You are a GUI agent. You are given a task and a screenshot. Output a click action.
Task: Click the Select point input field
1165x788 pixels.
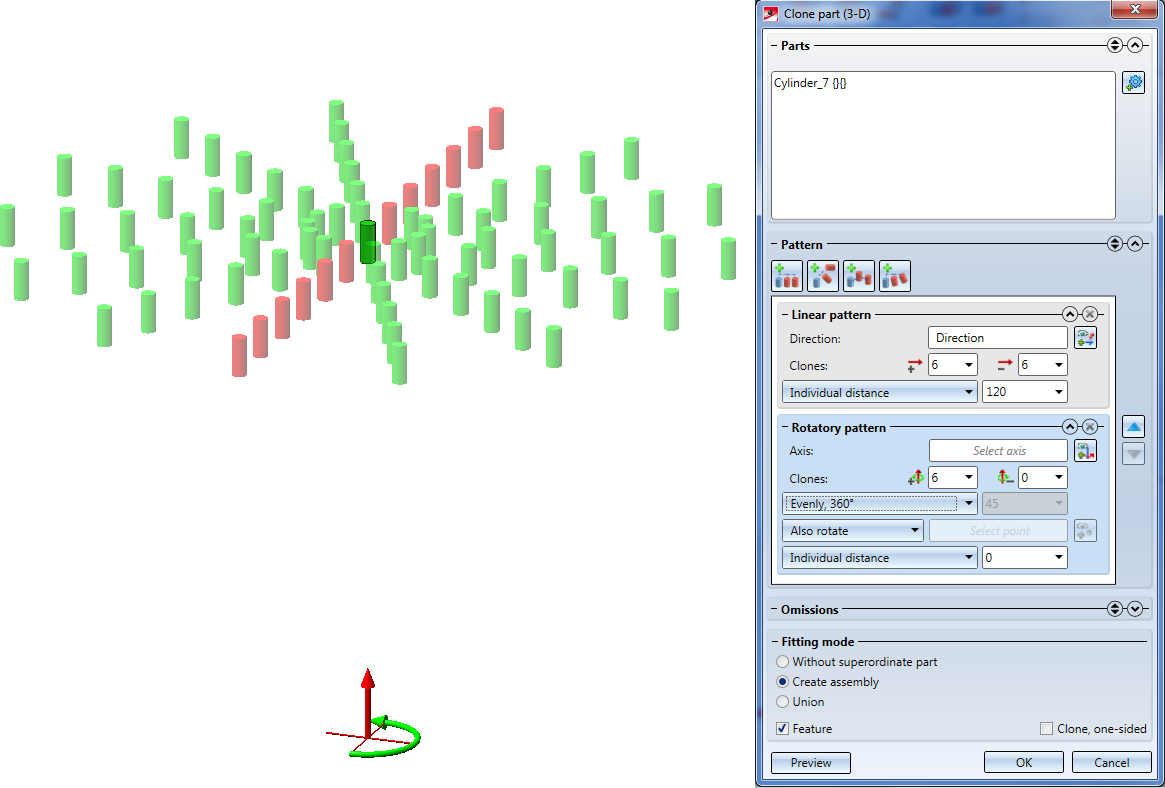998,531
